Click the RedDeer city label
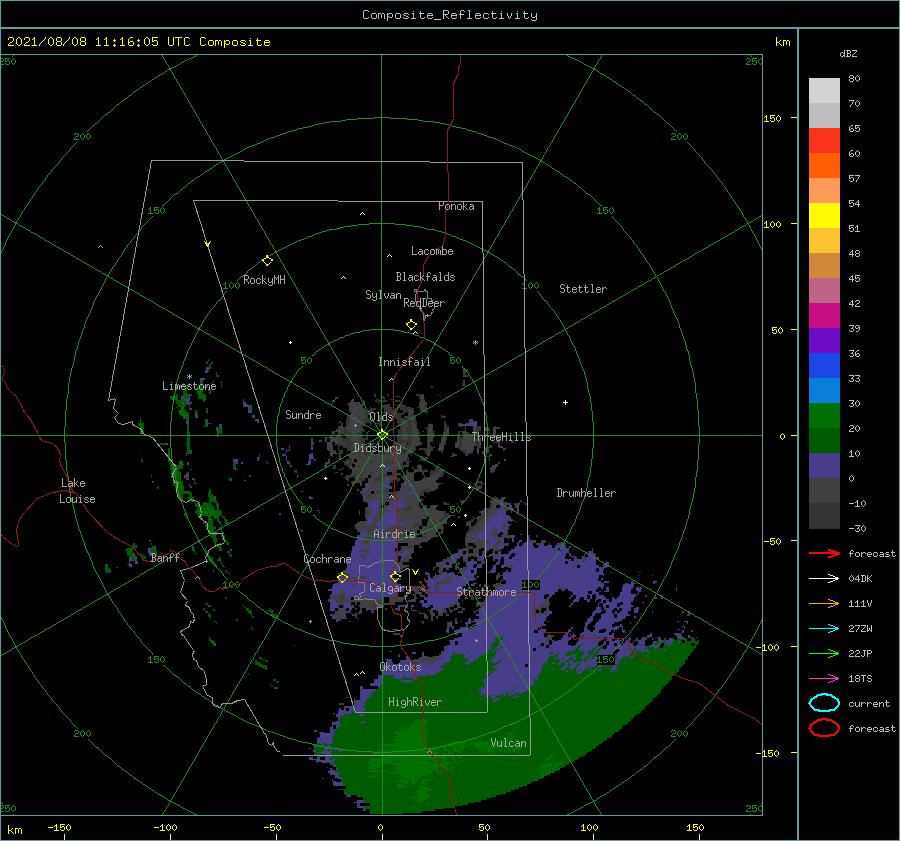This screenshot has width=900, height=841. coord(424,303)
